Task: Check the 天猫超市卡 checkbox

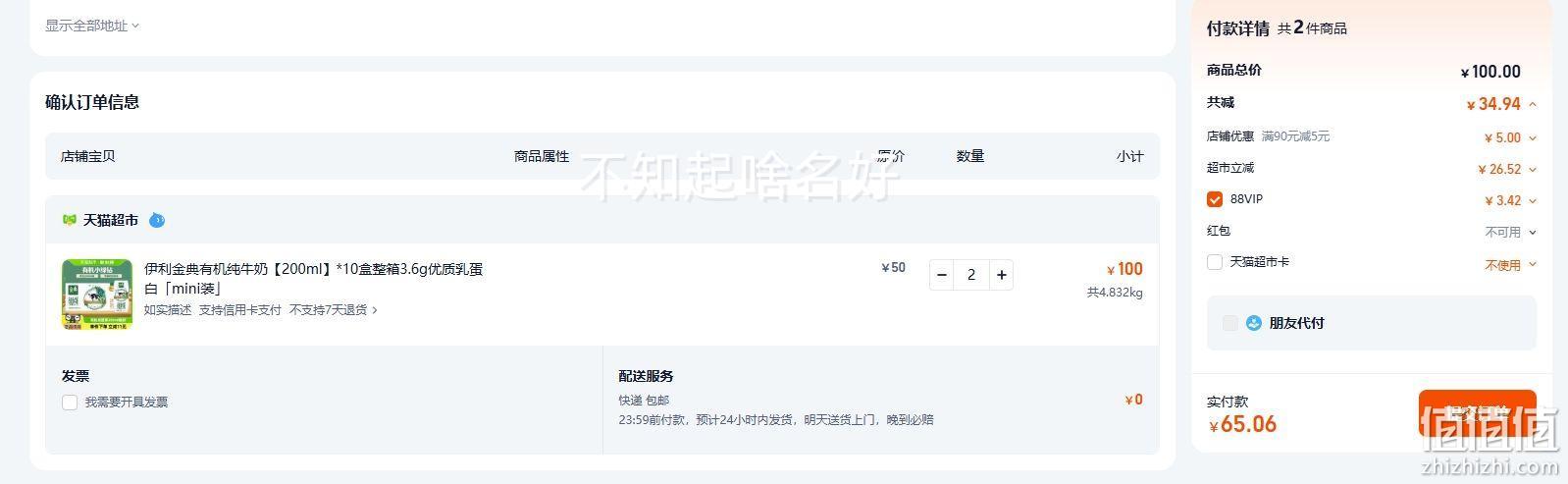Action: [1215, 262]
